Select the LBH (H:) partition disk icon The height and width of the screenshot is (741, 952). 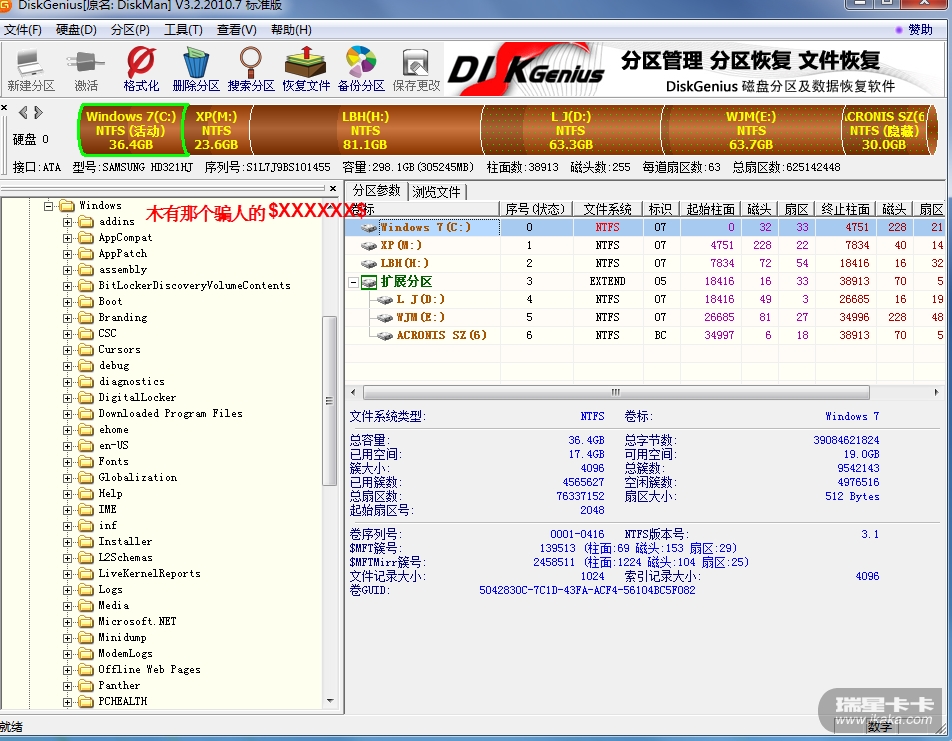(369, 263)
